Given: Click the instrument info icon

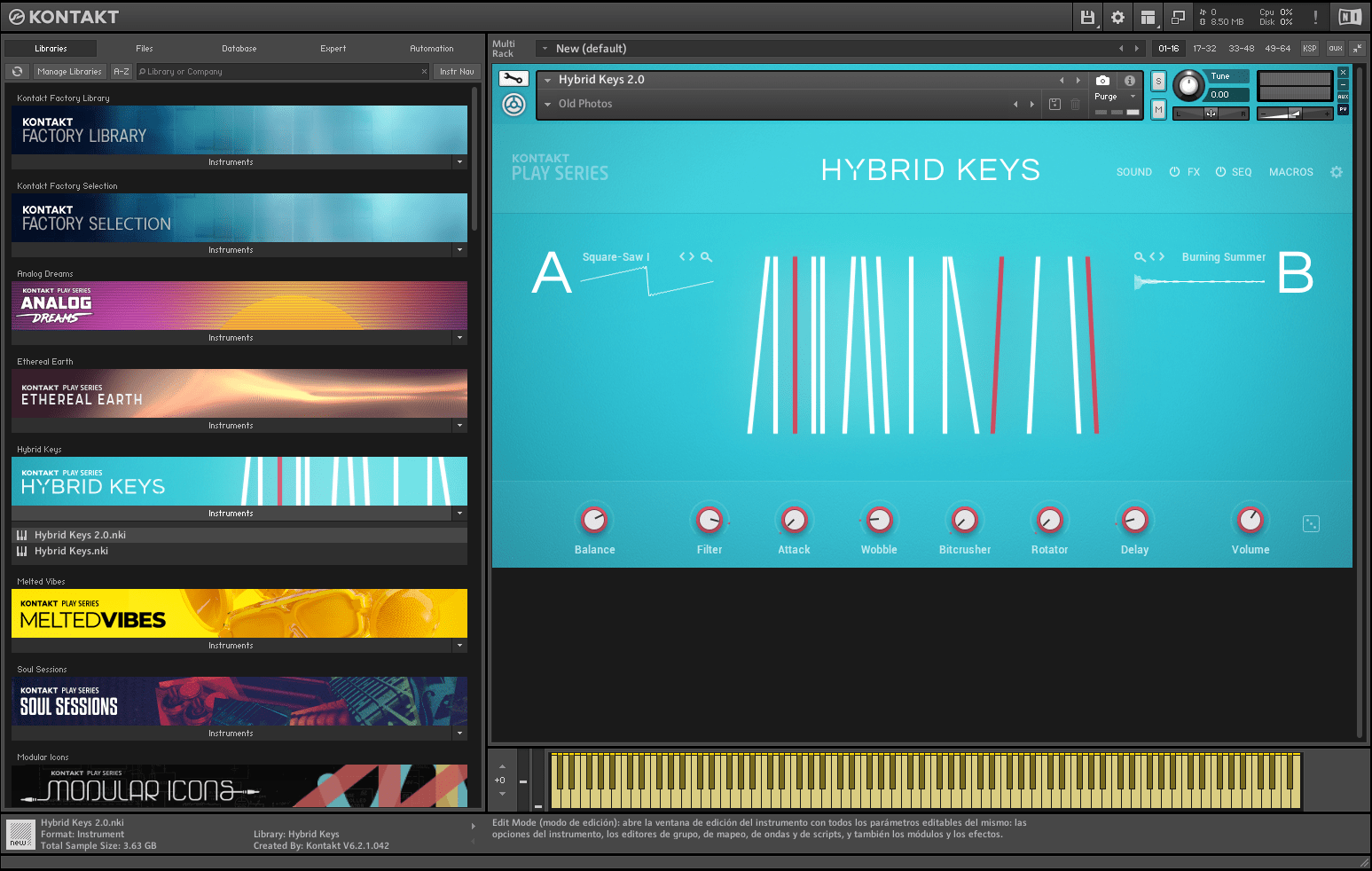Looking at the screenshot, I should point(1130,80).
